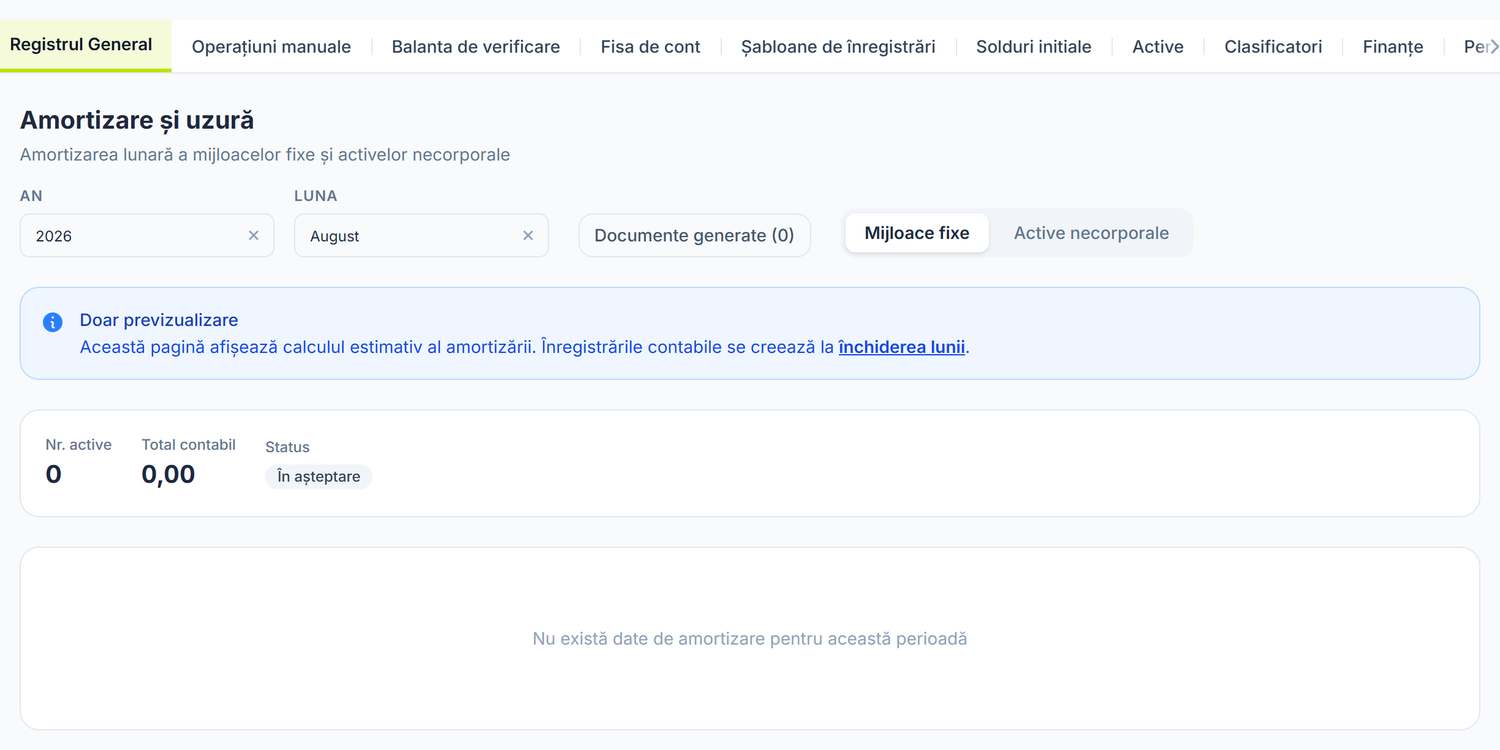Viewport: 1500px width, 750px height.
Task: Click the Total contabil label
Action: pos(189,445)
